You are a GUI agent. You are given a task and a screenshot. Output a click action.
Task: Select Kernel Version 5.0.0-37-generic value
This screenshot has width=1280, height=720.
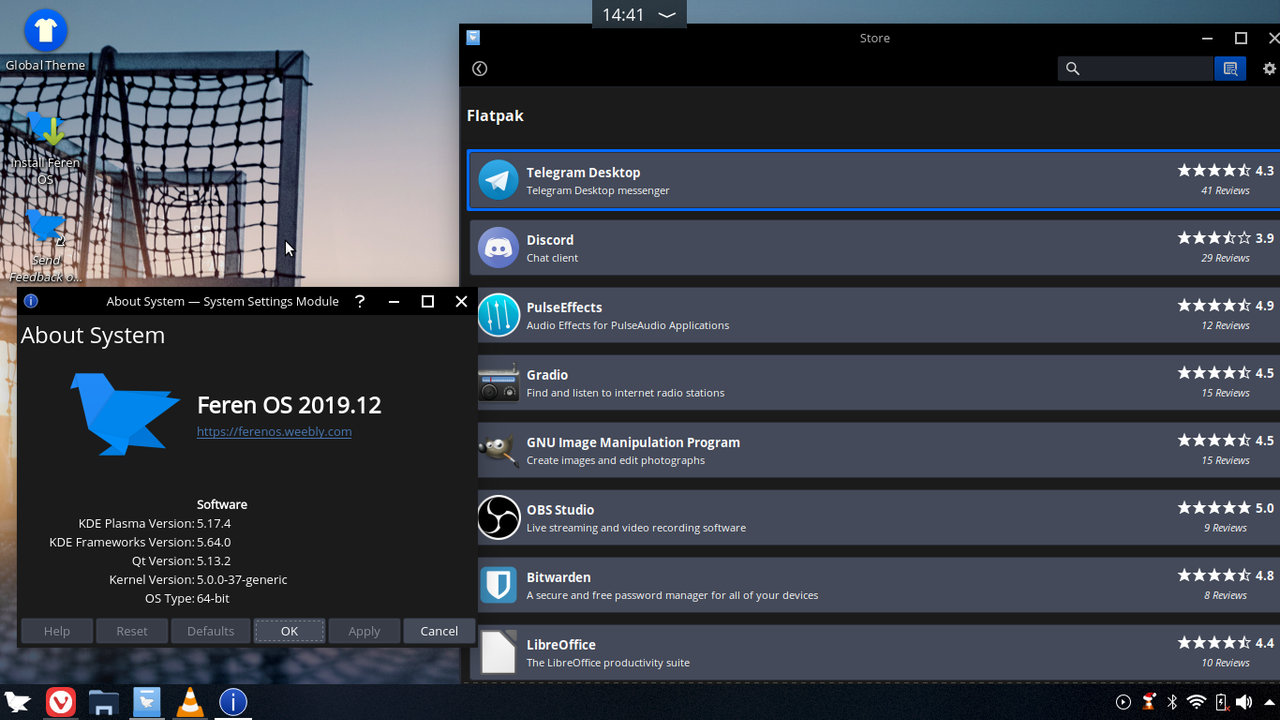(242, 579)
